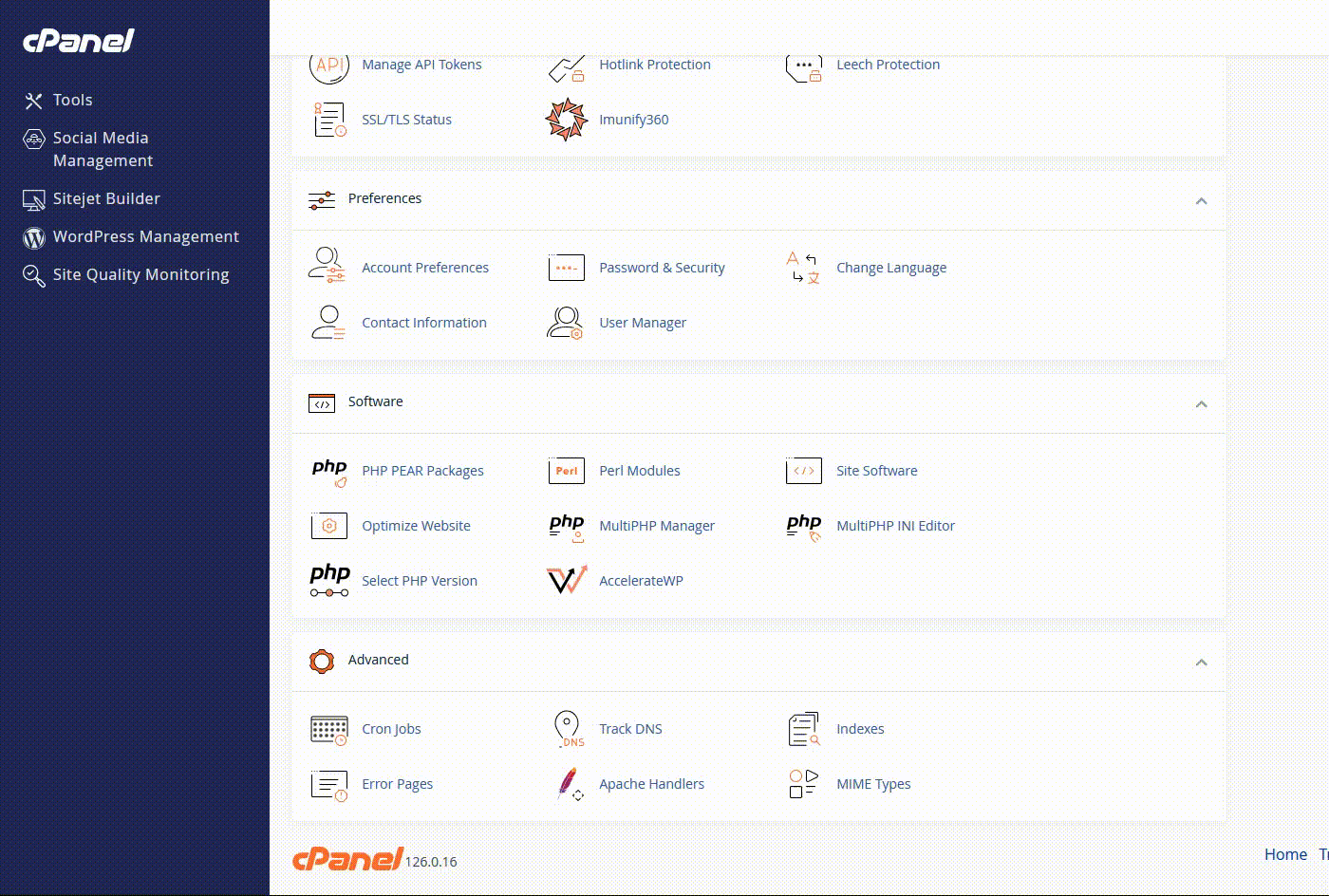The image size is (1329, 896).
Task: Click the cPanel logo in sidebar
Action: (x=79, y=41)
